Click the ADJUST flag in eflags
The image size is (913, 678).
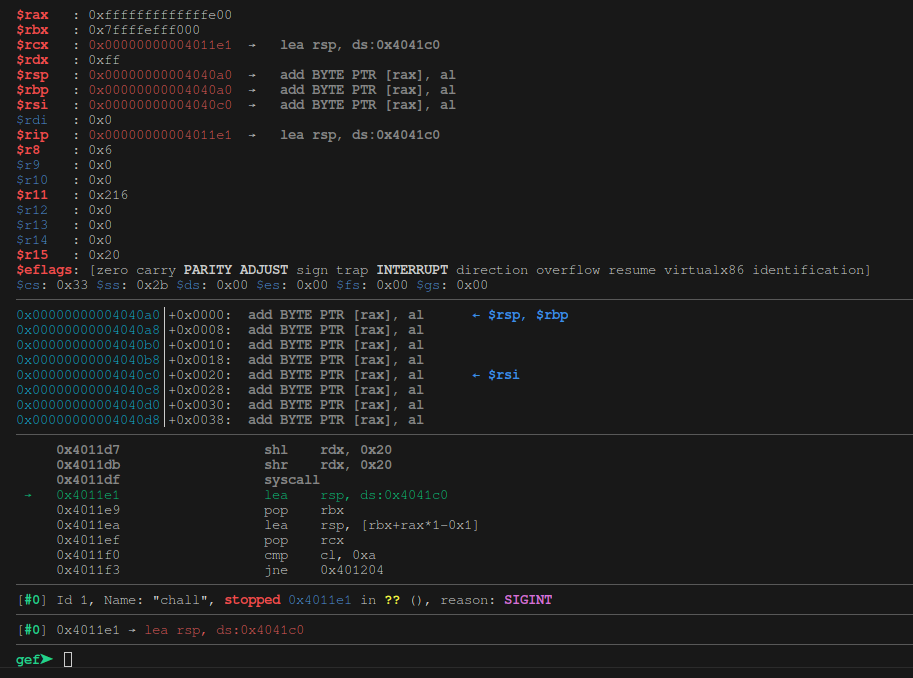pos(264,270)
